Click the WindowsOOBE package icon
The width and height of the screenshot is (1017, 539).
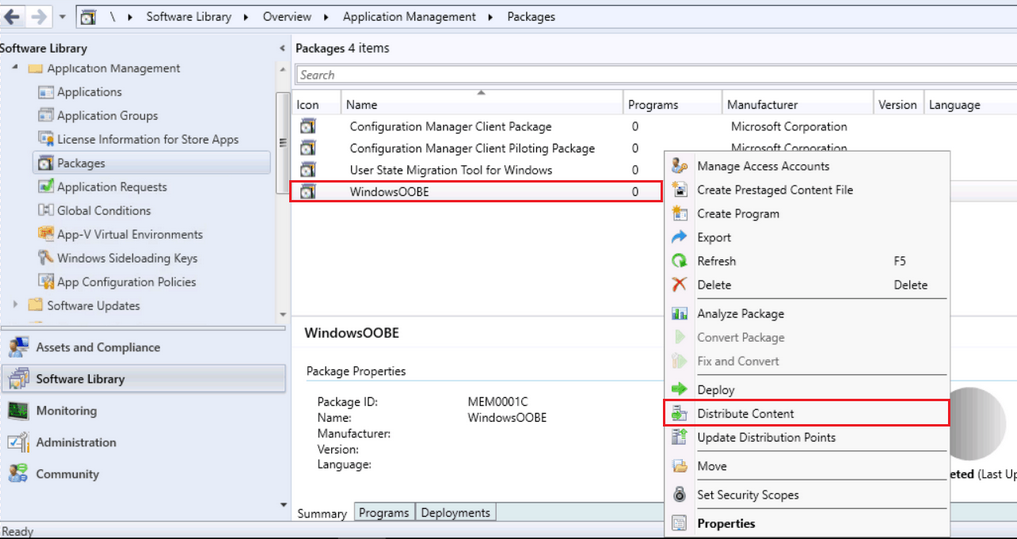pos(308,191)
